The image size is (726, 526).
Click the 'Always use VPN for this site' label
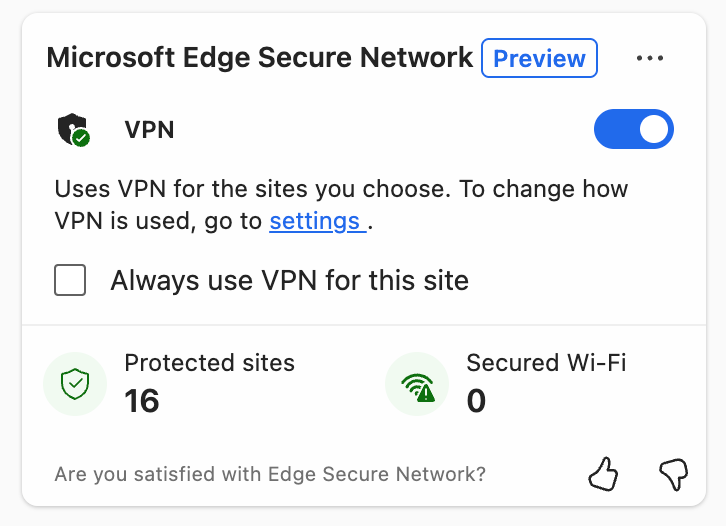coord(289,280)
